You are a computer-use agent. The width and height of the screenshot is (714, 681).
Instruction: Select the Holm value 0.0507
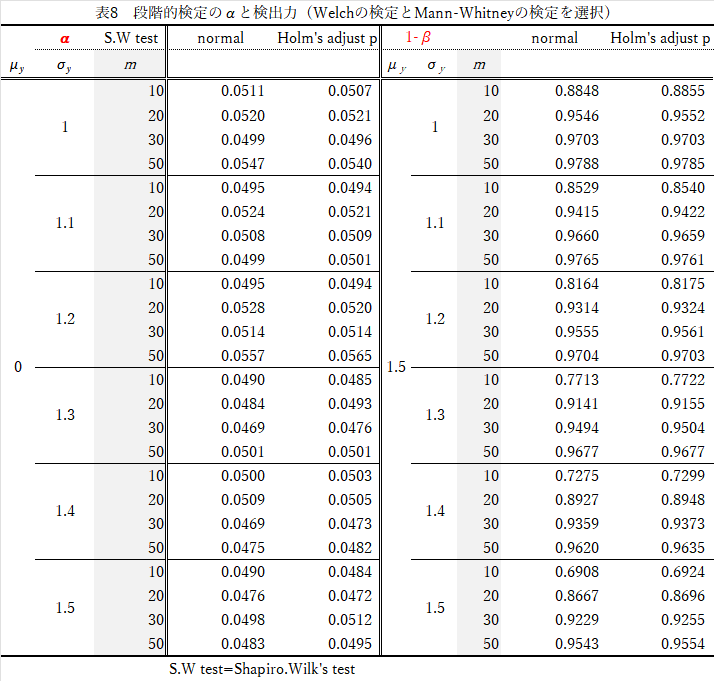[x=350, y=91]
